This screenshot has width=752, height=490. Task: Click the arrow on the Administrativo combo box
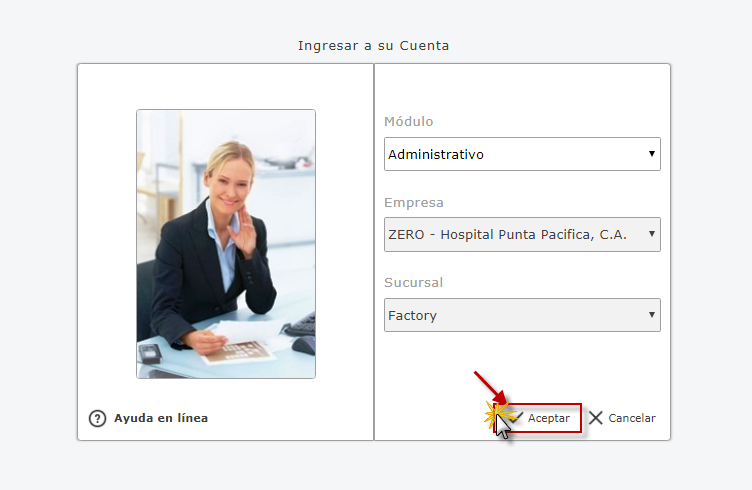(x=652, y=153)
